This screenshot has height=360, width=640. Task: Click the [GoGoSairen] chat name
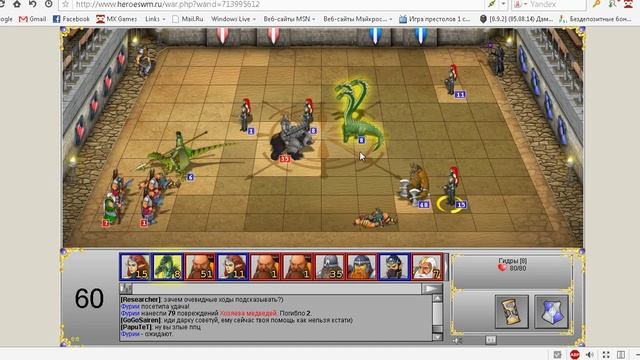pyautogui.click(x=140, y=320)
